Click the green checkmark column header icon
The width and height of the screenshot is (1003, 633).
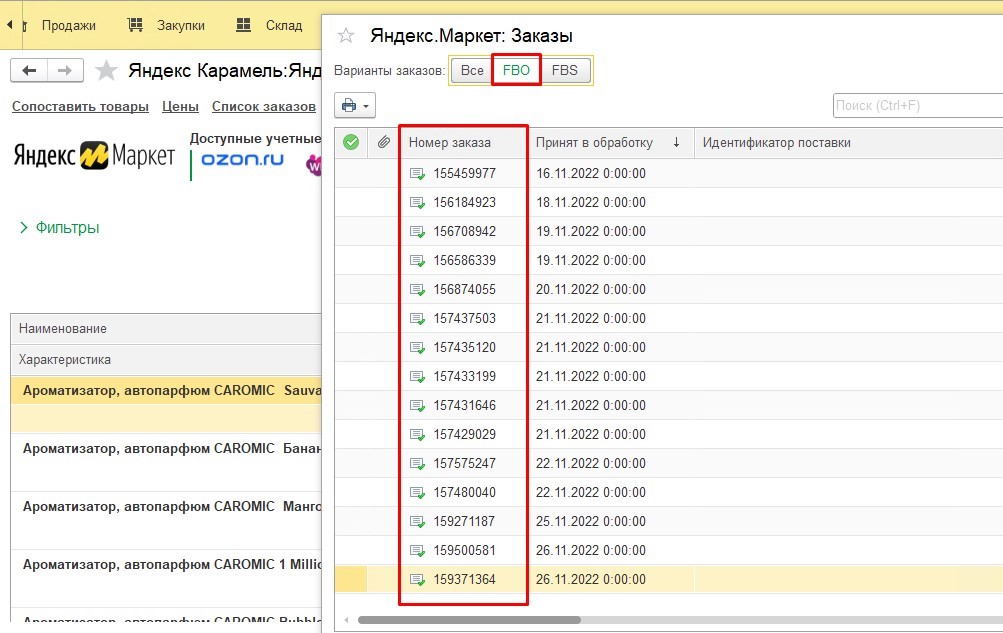(x=351, y=142)
